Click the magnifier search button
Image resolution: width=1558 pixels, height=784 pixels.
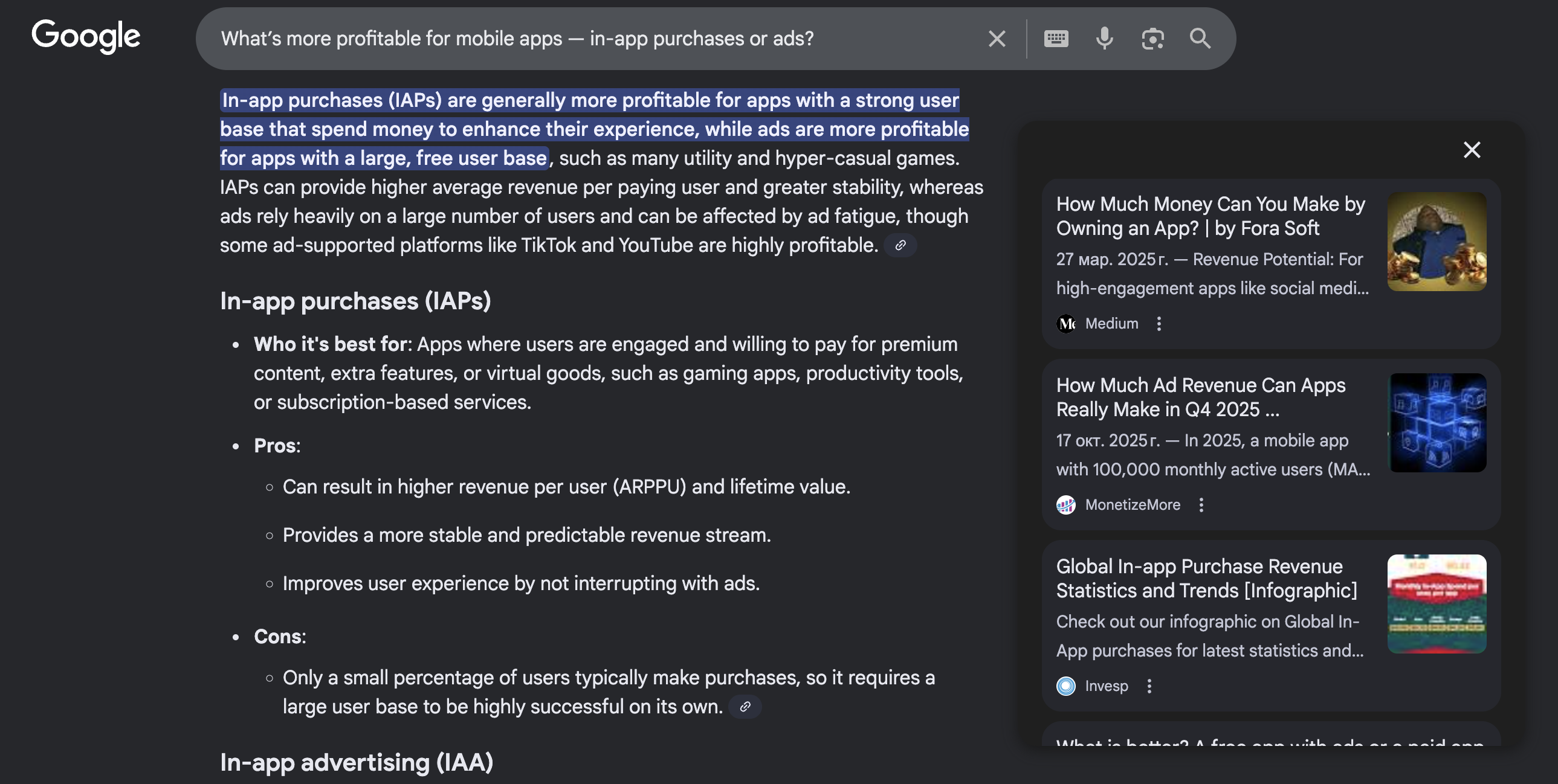pos(1200,39)
